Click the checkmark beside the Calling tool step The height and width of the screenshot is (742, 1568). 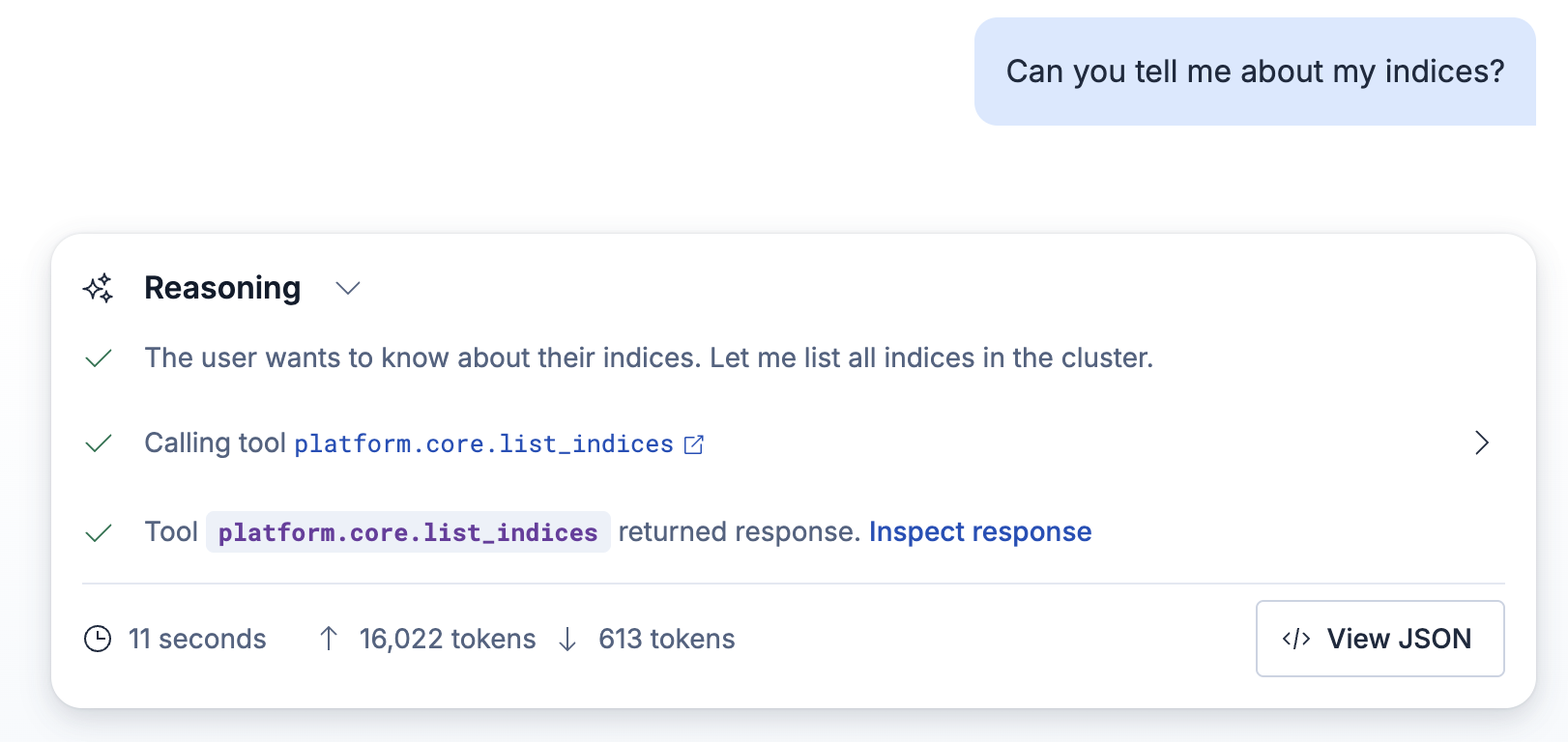pos(99,443)
